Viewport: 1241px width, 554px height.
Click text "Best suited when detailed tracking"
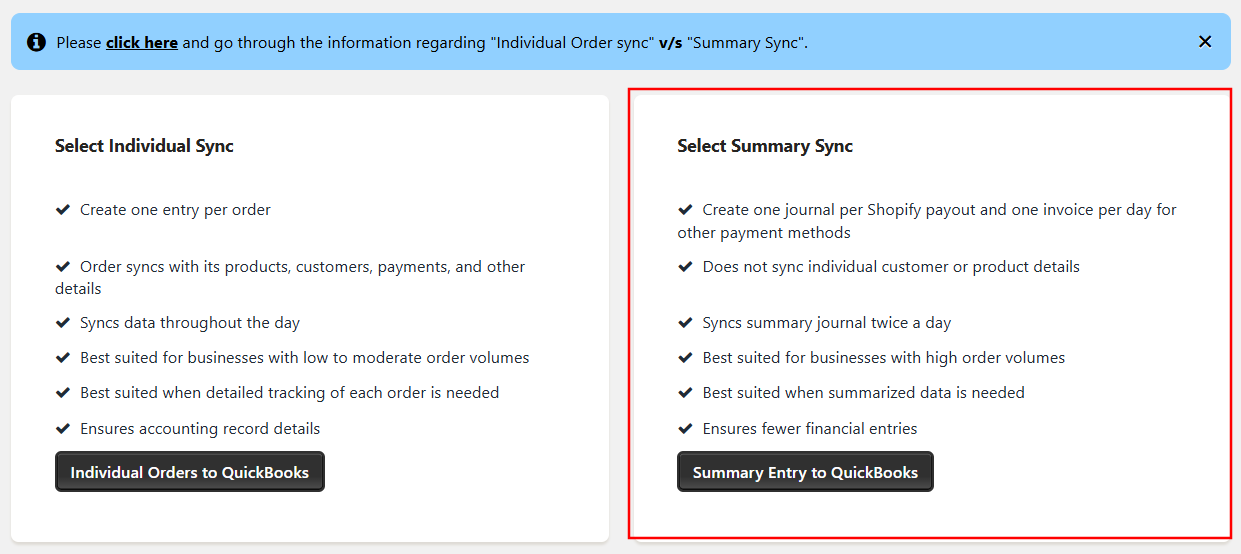[290, 393]
